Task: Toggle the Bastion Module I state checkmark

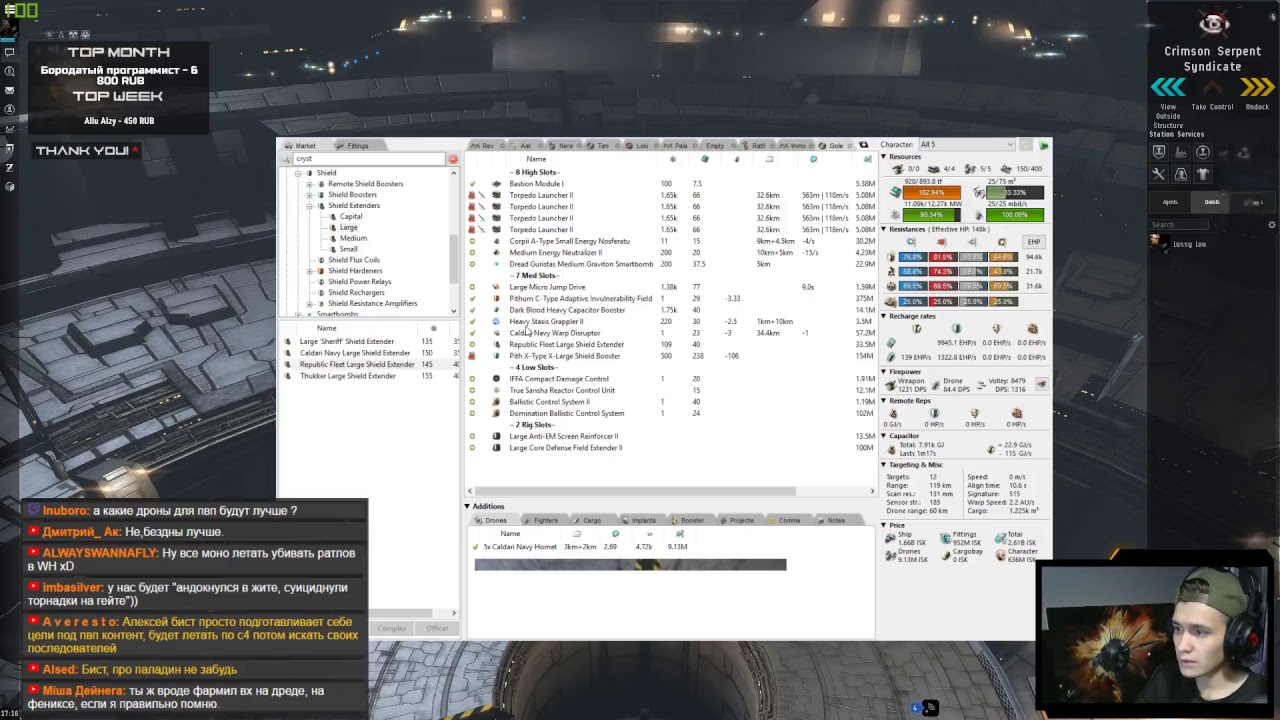Action: coord(473,184)
